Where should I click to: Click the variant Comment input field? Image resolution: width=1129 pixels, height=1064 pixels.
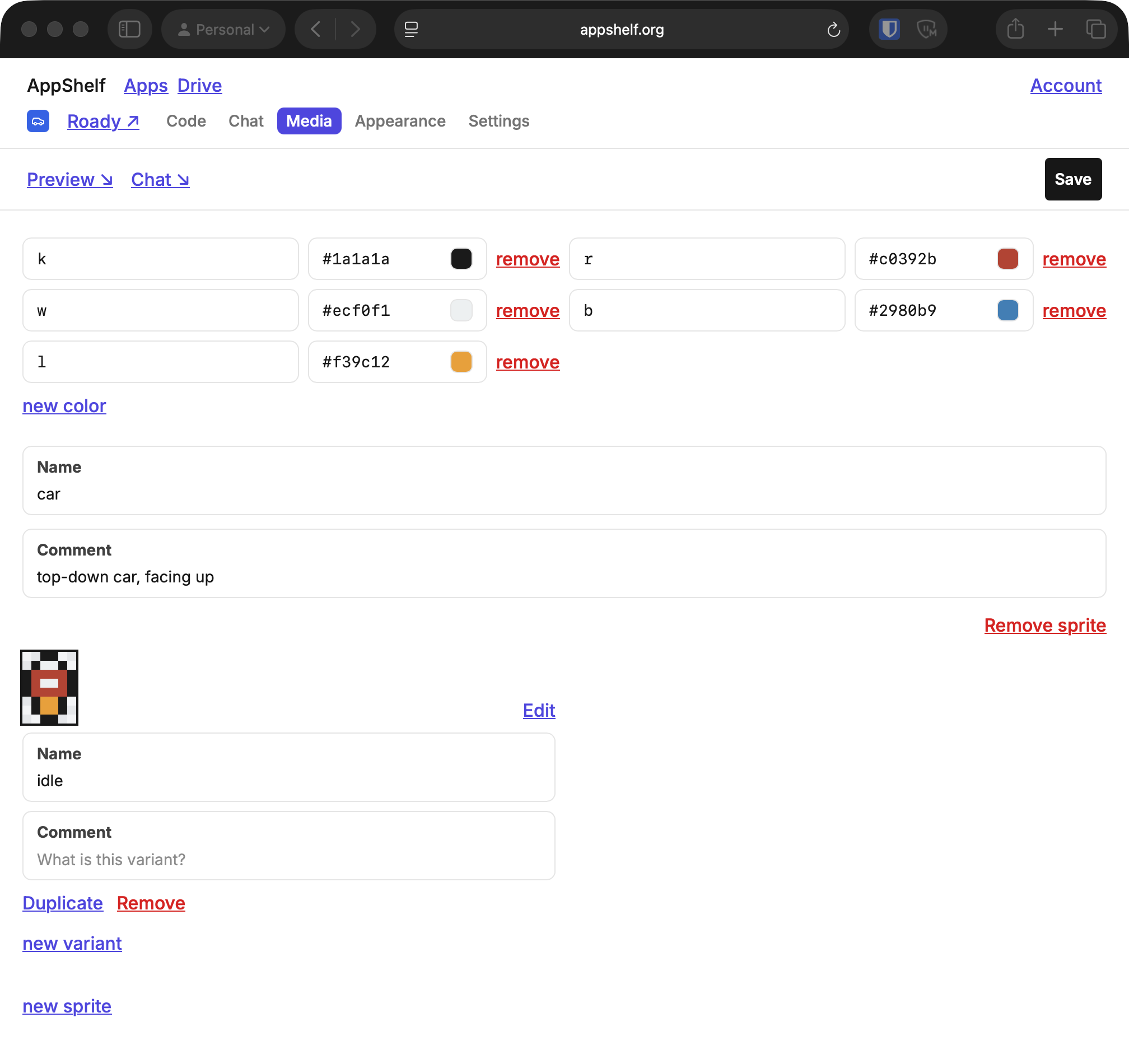tap(288, 846)
